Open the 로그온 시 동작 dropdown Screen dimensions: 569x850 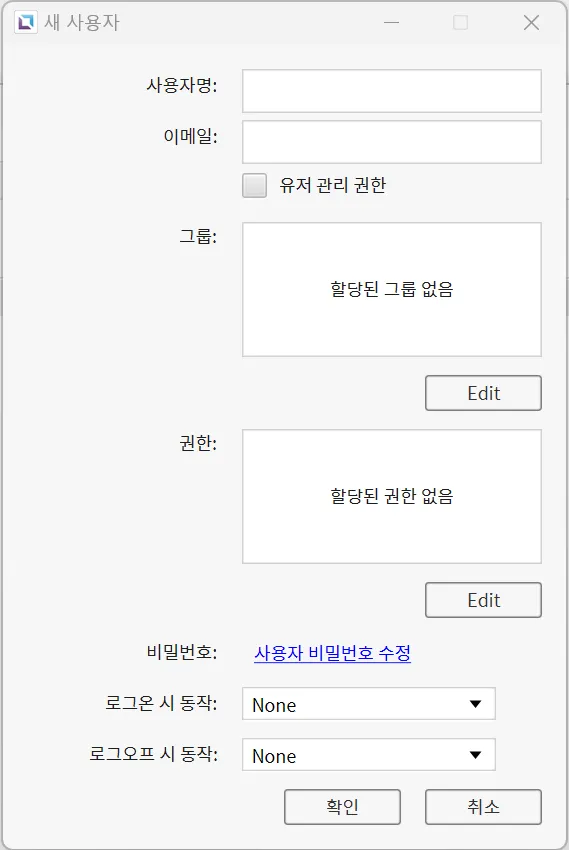coord(368,704)
